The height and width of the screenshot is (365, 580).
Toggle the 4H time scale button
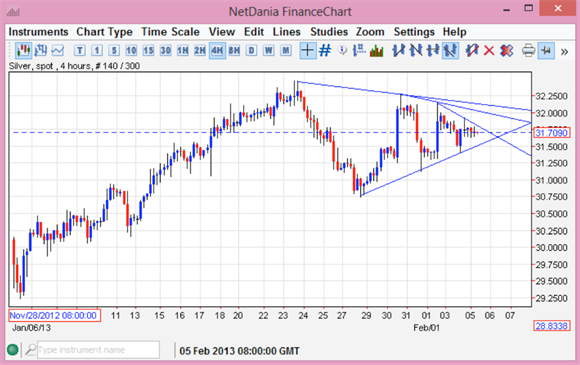point(217,50)
